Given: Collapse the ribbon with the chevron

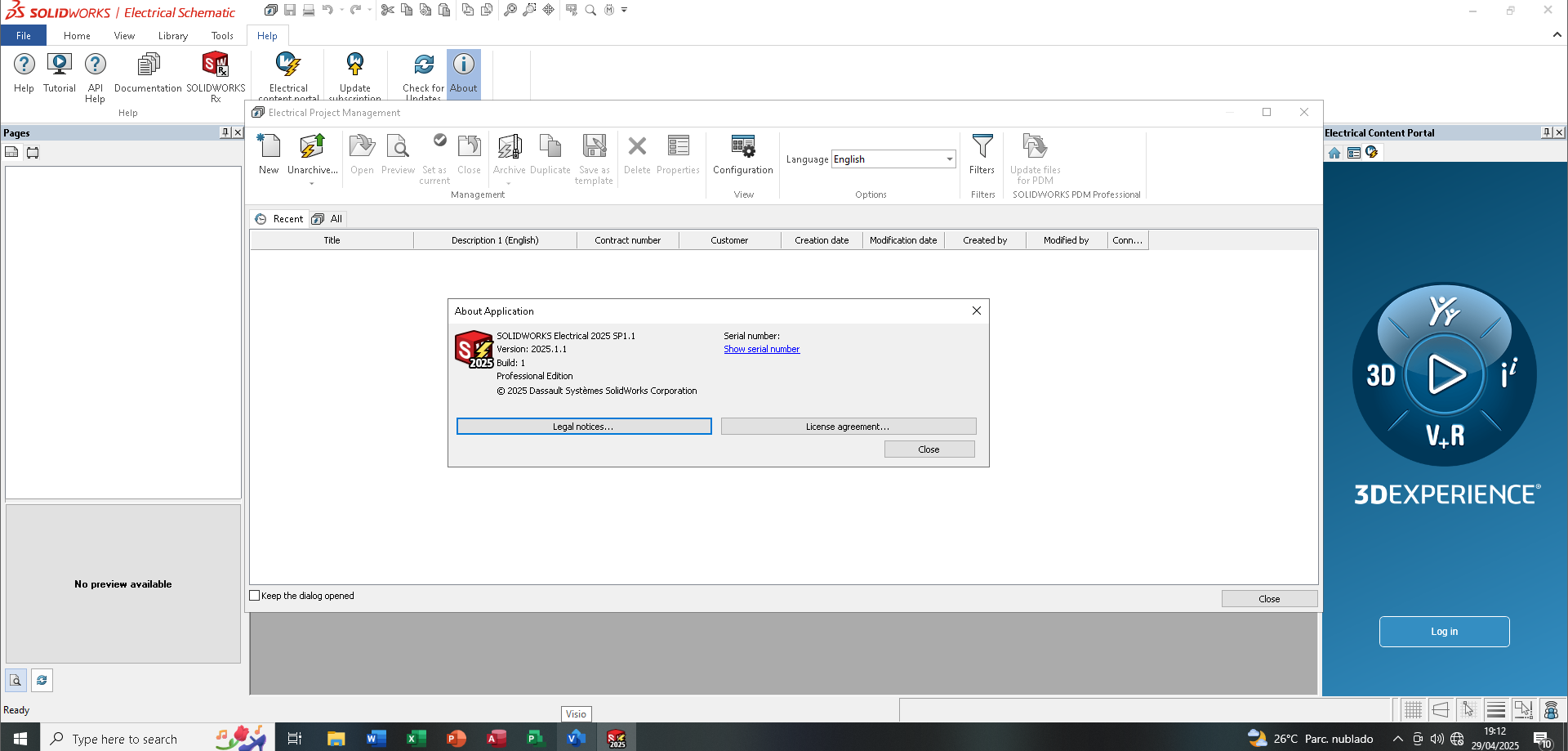Looking at the screenshot, I should coord(1557,35).
